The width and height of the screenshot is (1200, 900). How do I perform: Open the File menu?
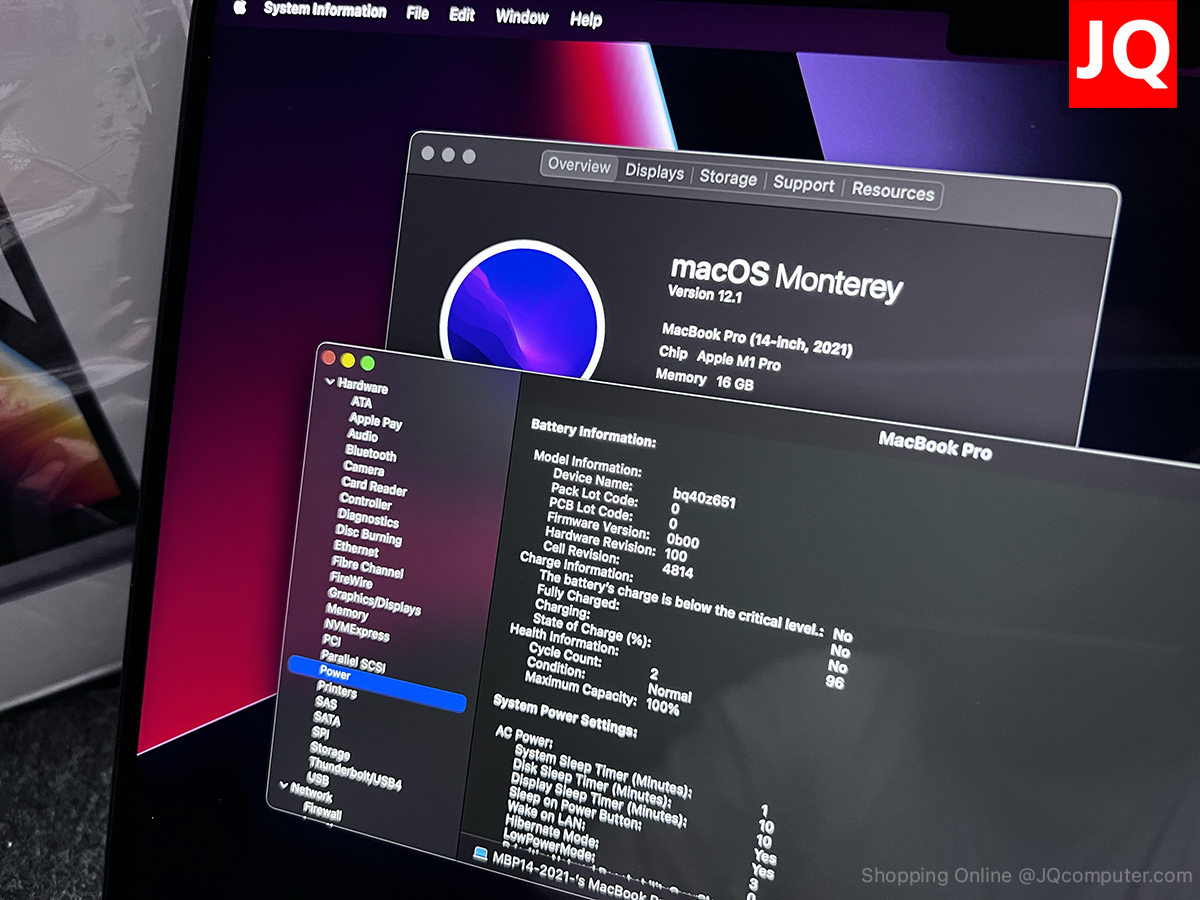click(418, 13)
